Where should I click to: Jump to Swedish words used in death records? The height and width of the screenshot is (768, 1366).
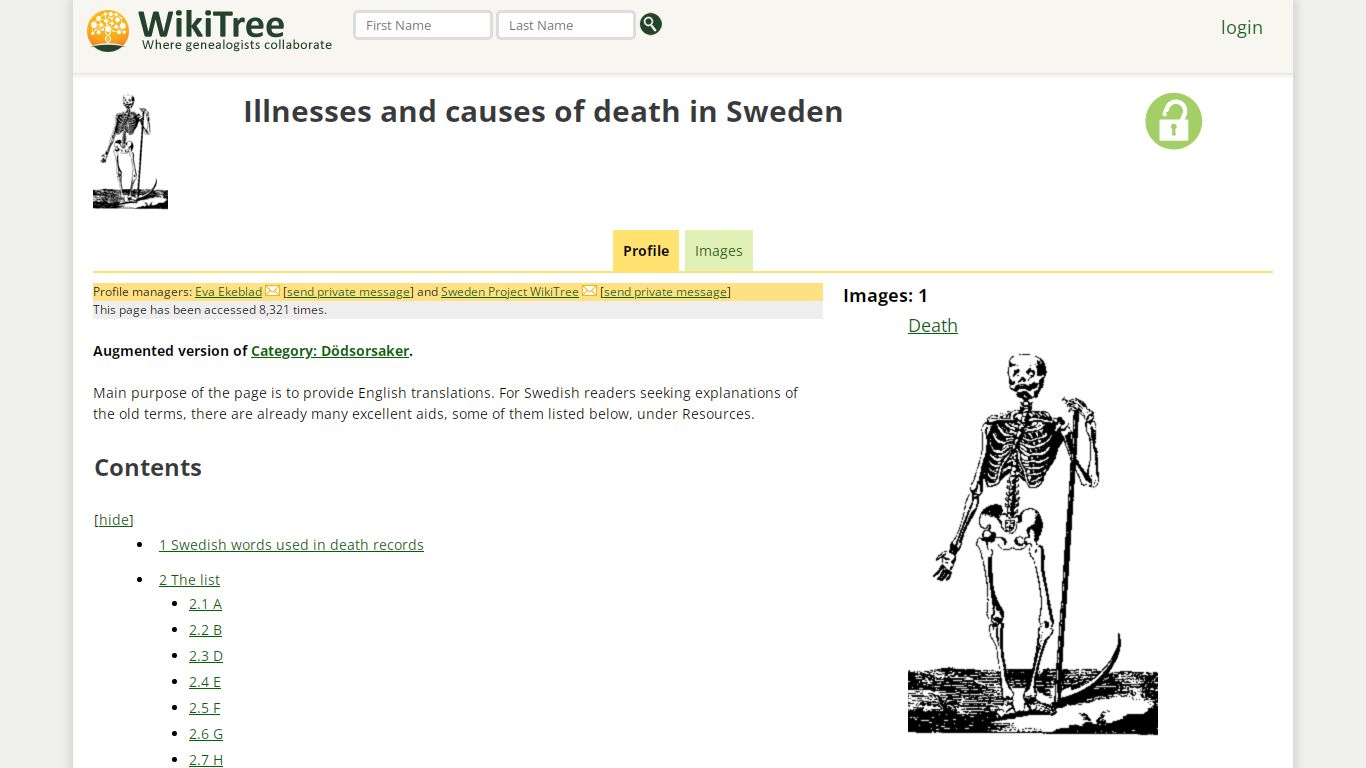coord(291,545)
